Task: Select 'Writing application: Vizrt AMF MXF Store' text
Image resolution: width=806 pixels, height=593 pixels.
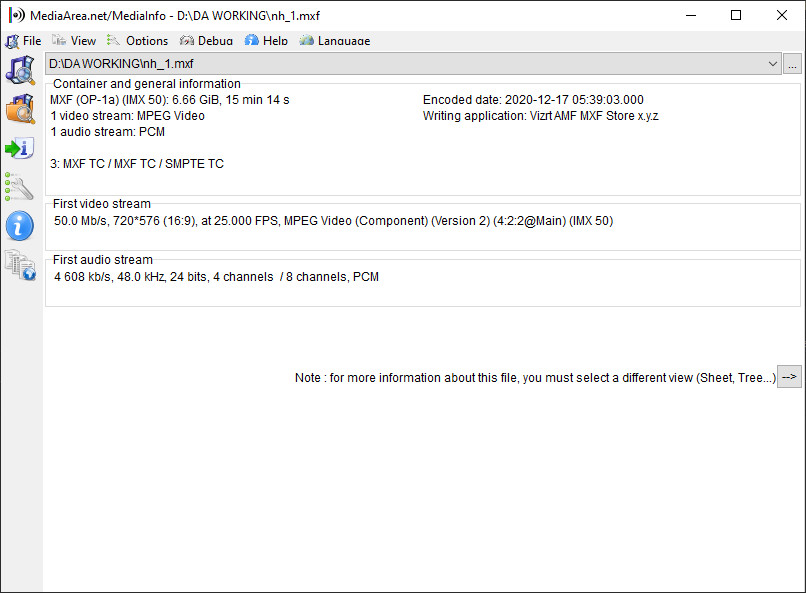Action: pos(540,116)
